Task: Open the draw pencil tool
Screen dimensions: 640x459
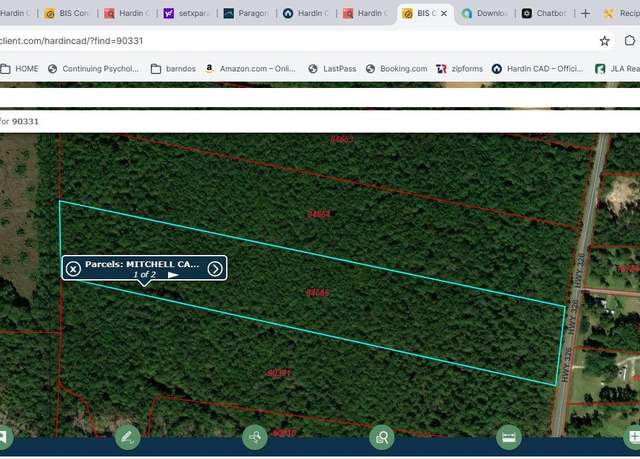Action: click(127, 437)
